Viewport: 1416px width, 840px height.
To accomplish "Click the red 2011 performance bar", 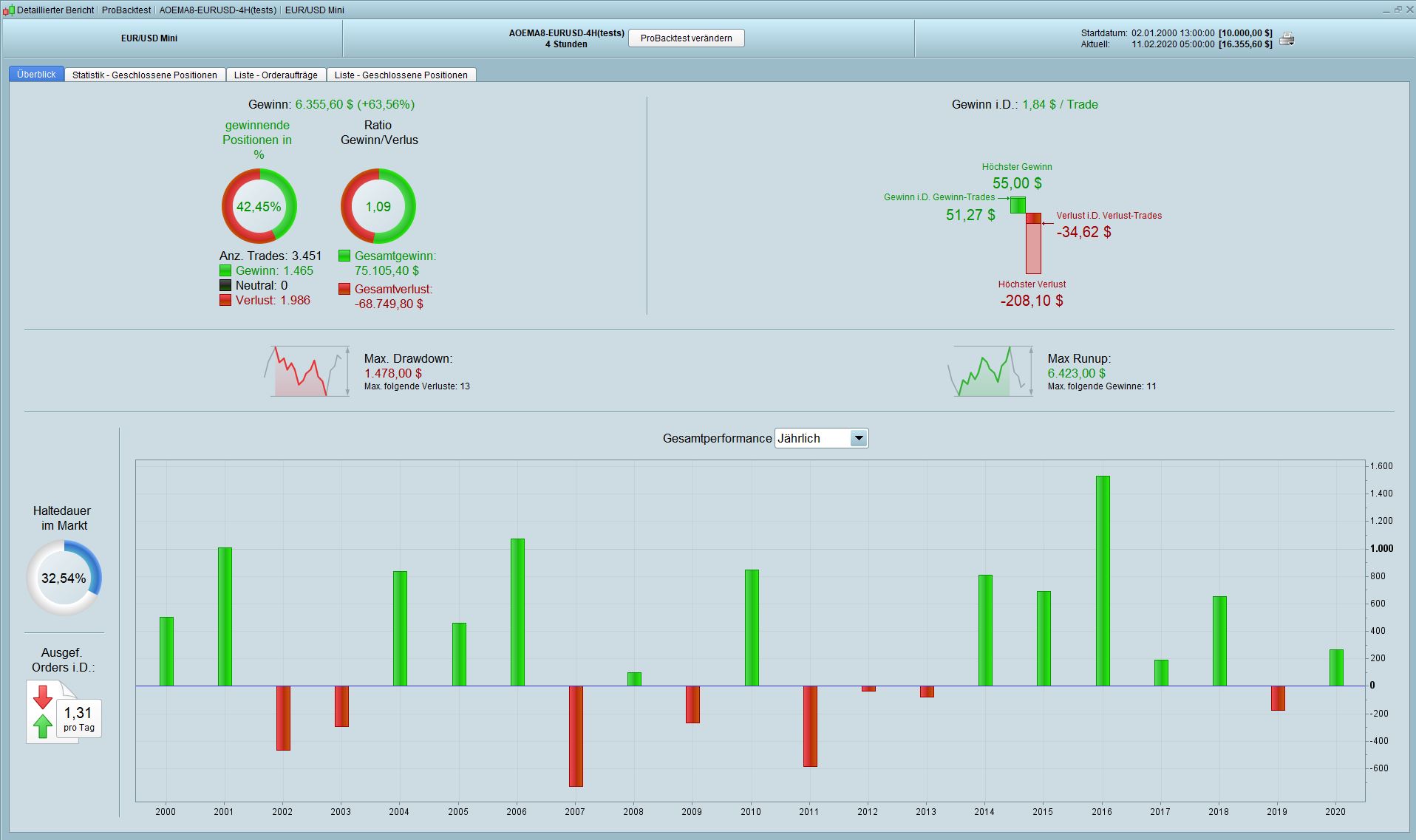I will coord(810,726).
